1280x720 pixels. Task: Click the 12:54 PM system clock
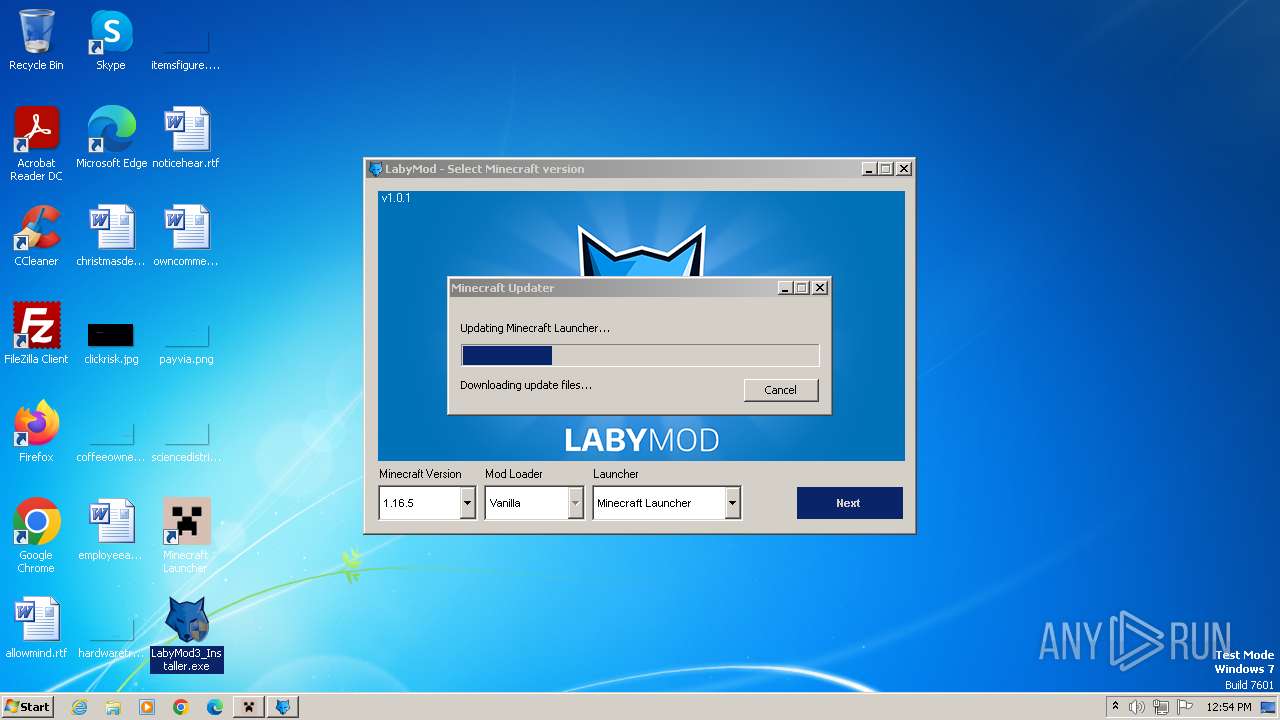click(x=1229, y=707)
